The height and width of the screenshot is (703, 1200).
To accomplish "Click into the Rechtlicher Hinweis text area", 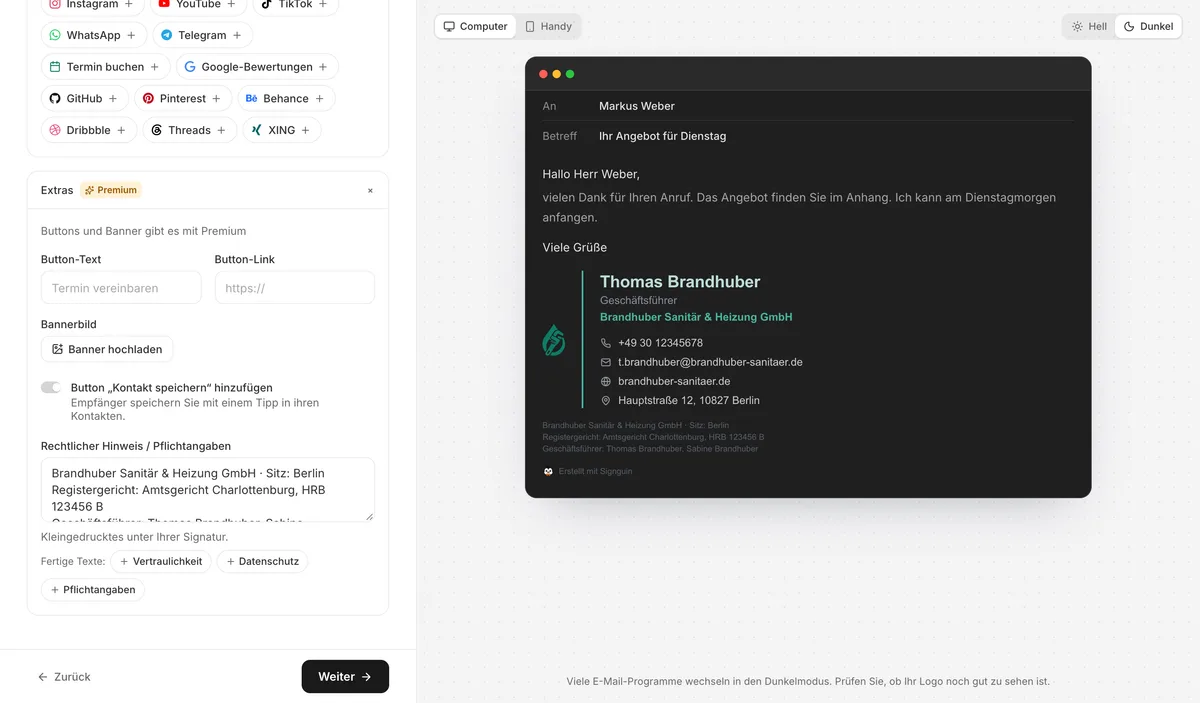I will 208,490.
